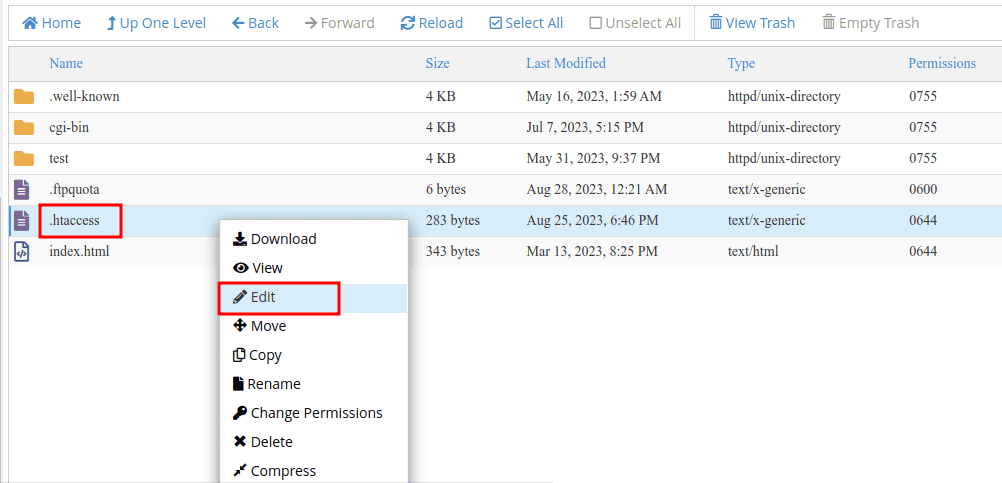
Task: Click the index.html file icon
Action: pos(22,251)
